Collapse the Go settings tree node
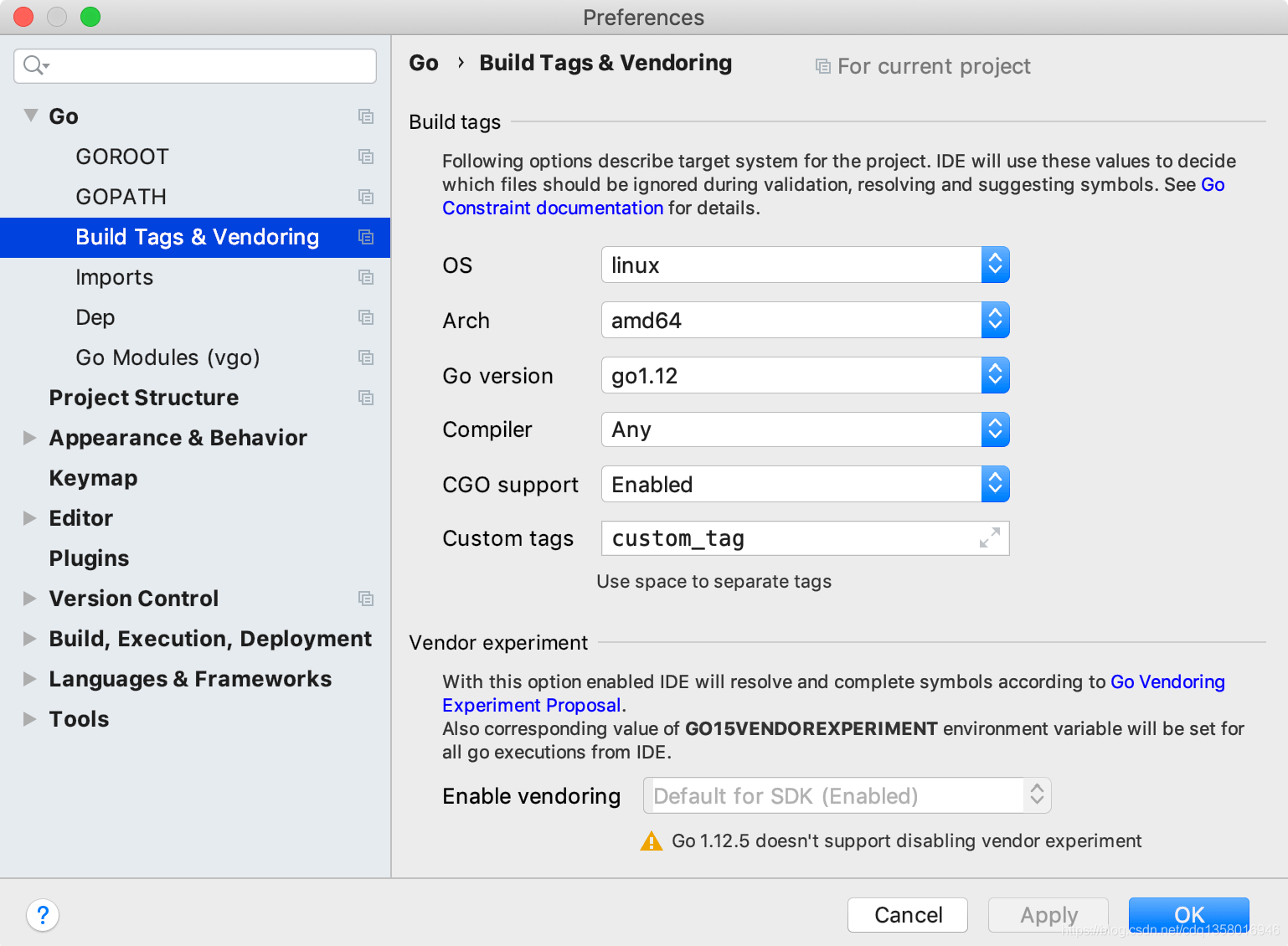1288x946 pixels. pyautogui.click(x=31, y=116)
